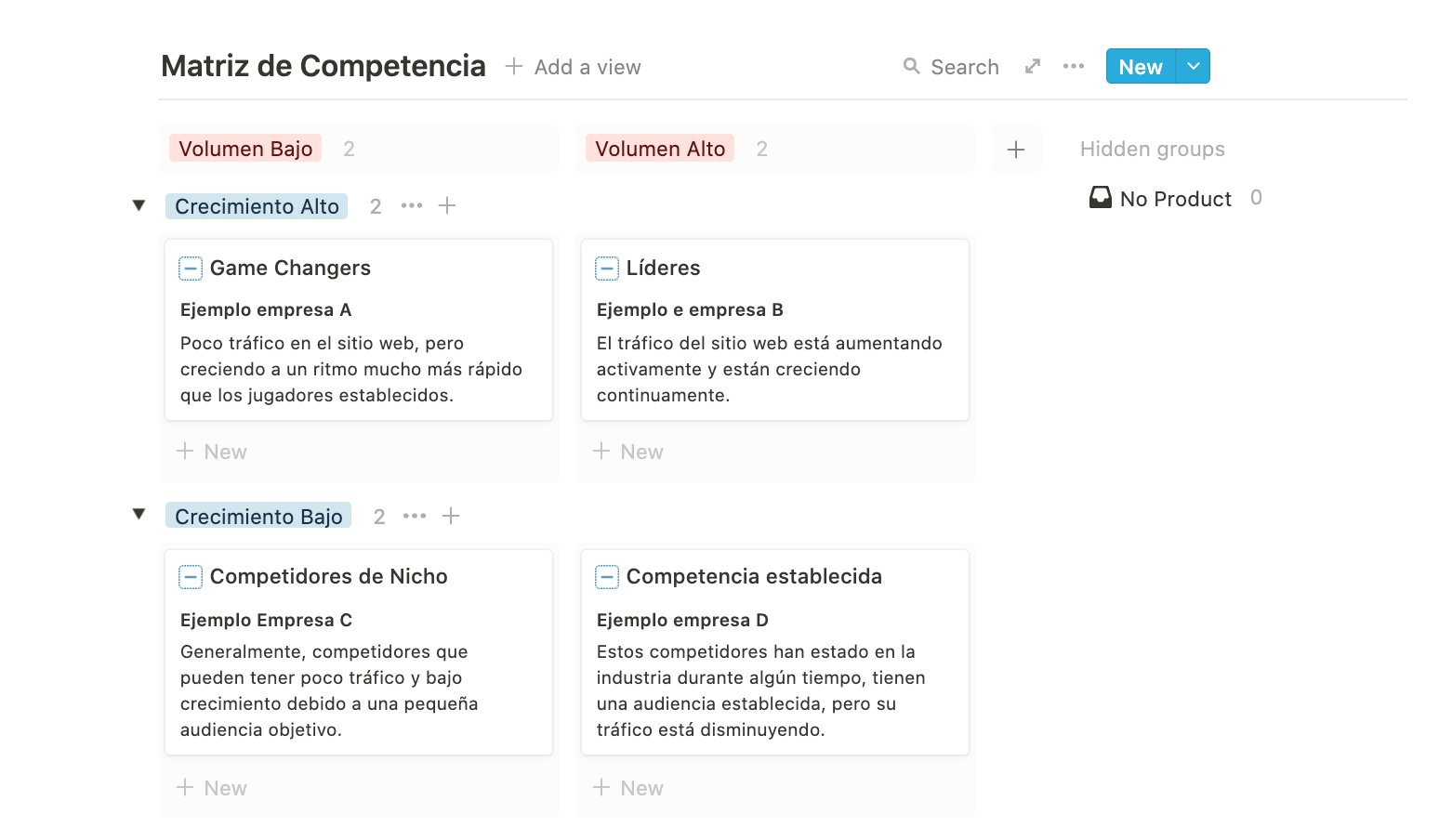Click the text Ejemplo empresa D

682,620
